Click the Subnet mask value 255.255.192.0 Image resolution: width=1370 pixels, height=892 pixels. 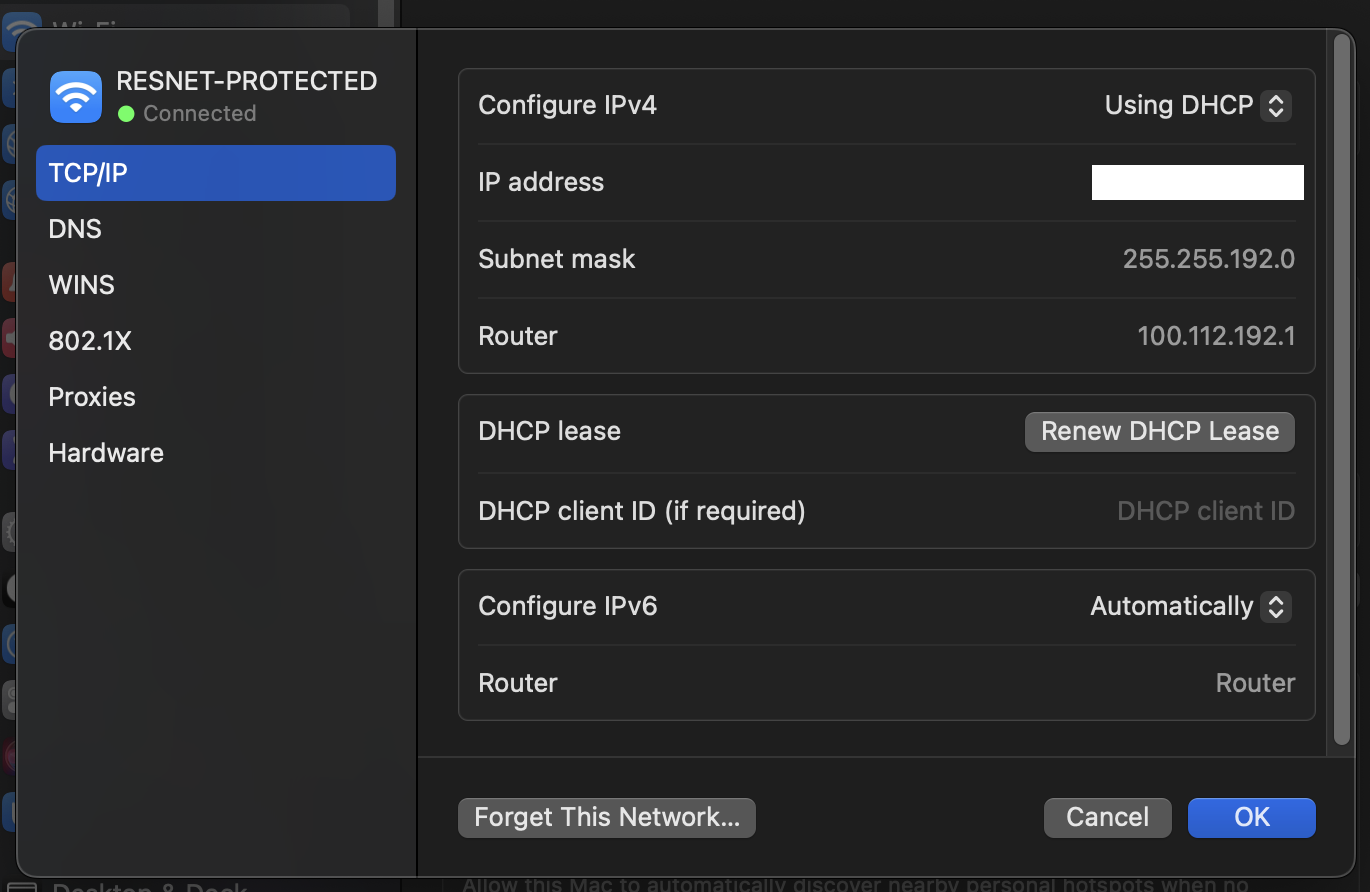pyautogui.click(x=1208, y=258)
